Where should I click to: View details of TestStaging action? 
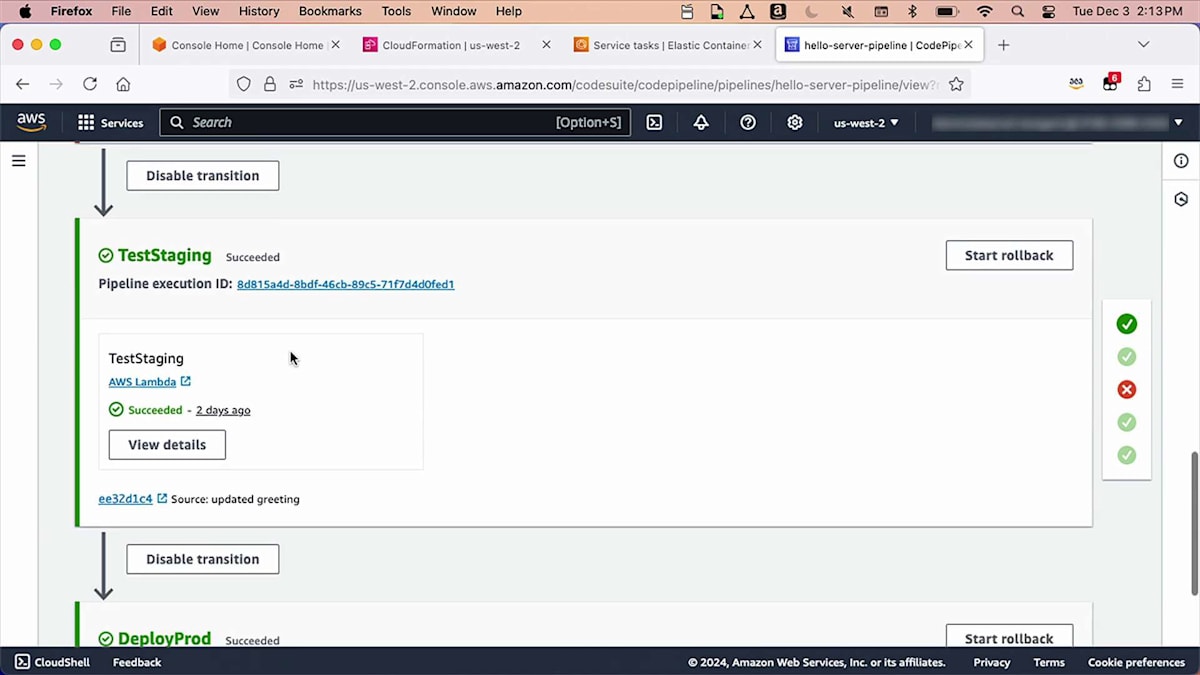point(167,444)
